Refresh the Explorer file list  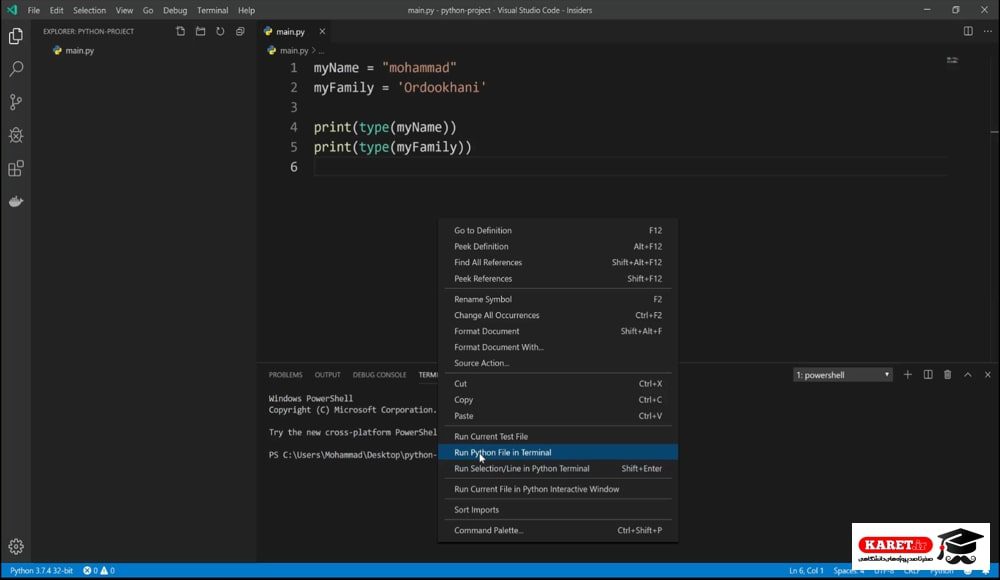point(220,31)
